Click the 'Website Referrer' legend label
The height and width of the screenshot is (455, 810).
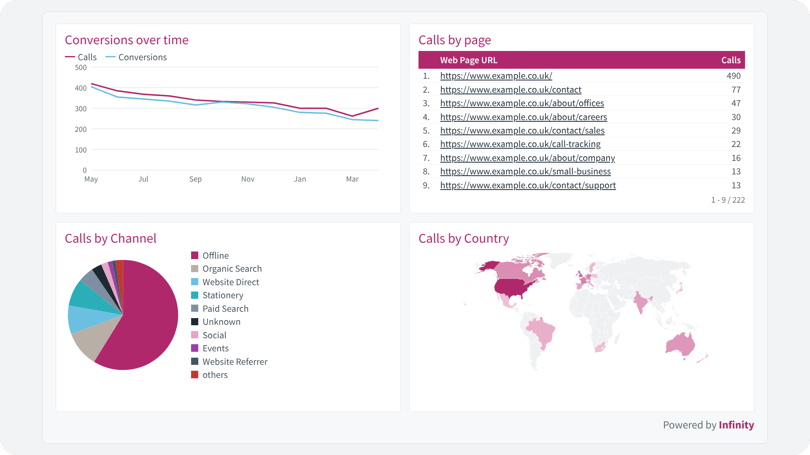pyautogui.click(x=235, y=362)
